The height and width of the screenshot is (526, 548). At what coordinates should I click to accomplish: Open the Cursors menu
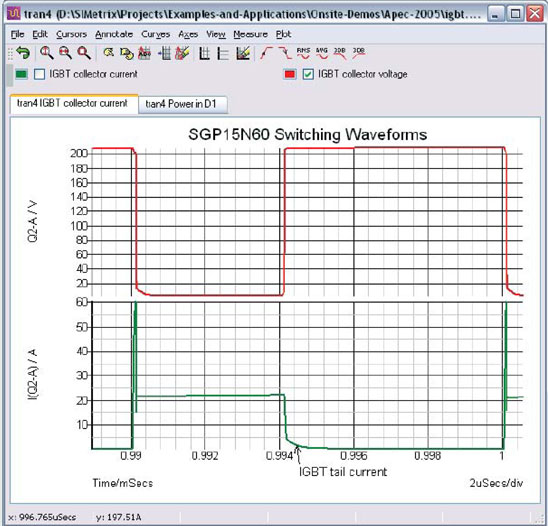pos(71,34)
